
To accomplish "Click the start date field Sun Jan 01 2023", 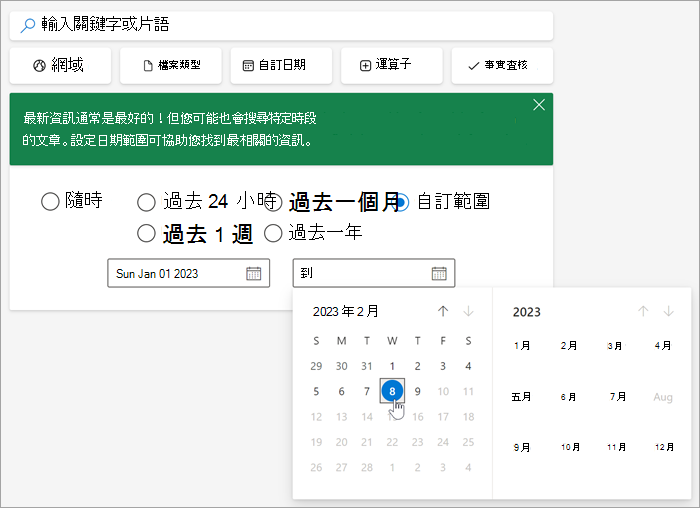I will tap(188, 273).
